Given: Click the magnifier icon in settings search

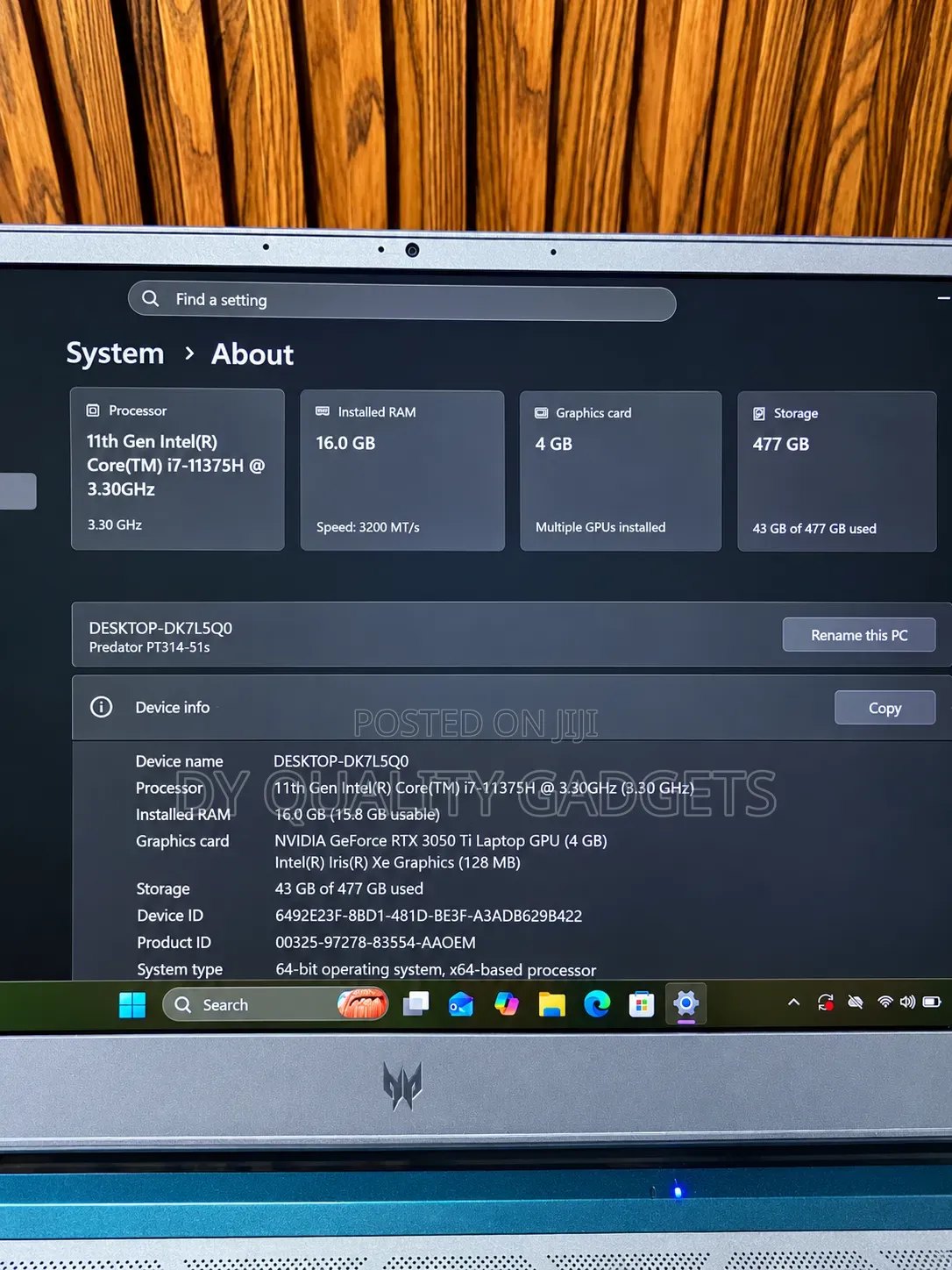Looking at the screenshot, I should point(151,298).
